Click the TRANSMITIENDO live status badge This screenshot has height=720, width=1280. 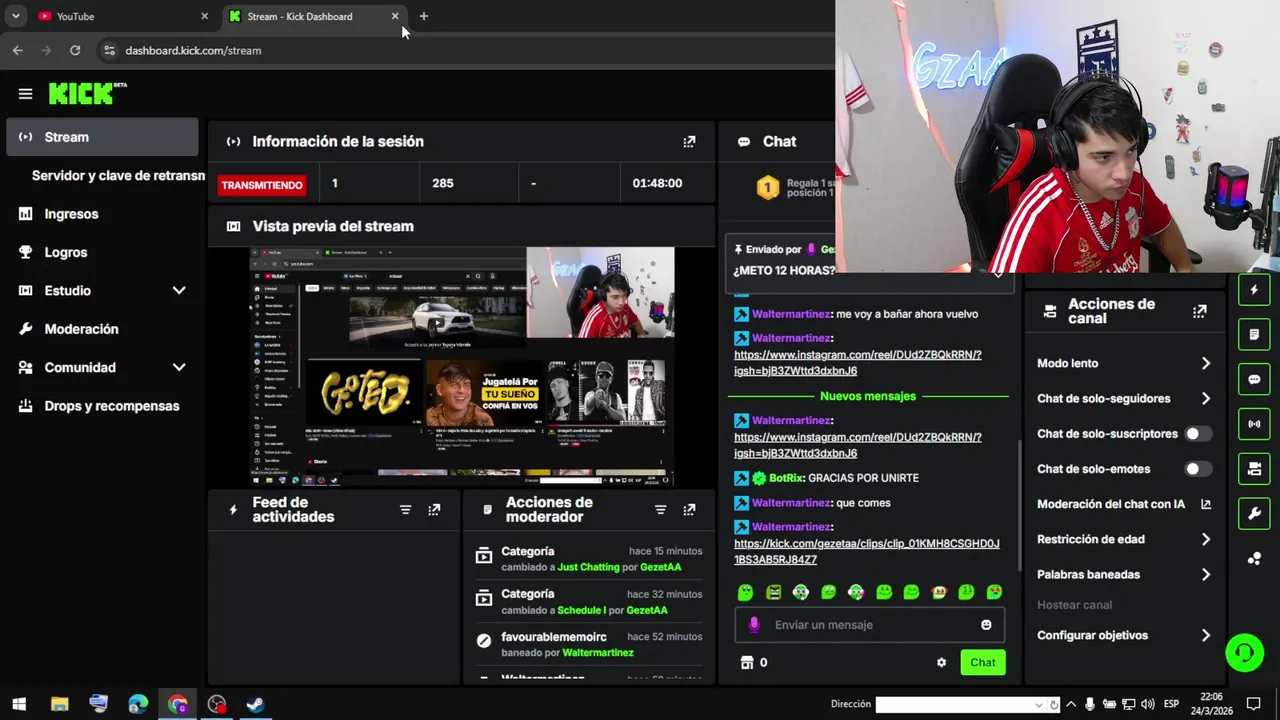coord(262,185)
